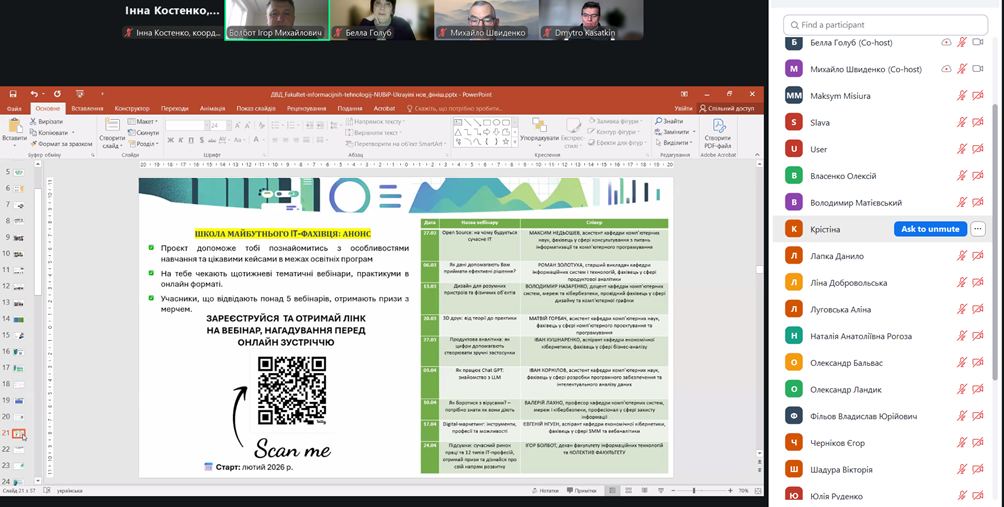Click the Comments (Примітки) status bar icon
1004x507 pixels.
(583, 491)
